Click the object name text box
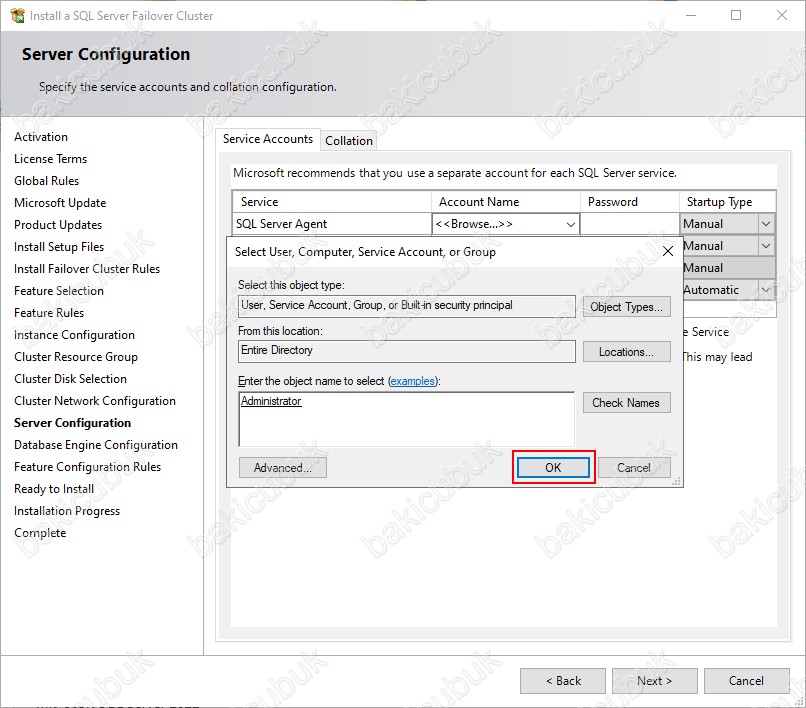The height and width of the screenshot is (708, 806). (x=407, y=420)
